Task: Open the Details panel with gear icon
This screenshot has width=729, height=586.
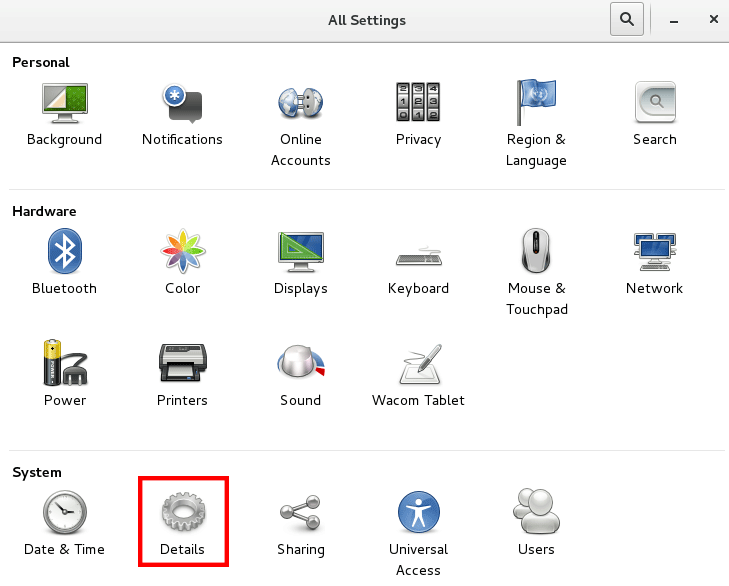Action: (x=183, y=523)
